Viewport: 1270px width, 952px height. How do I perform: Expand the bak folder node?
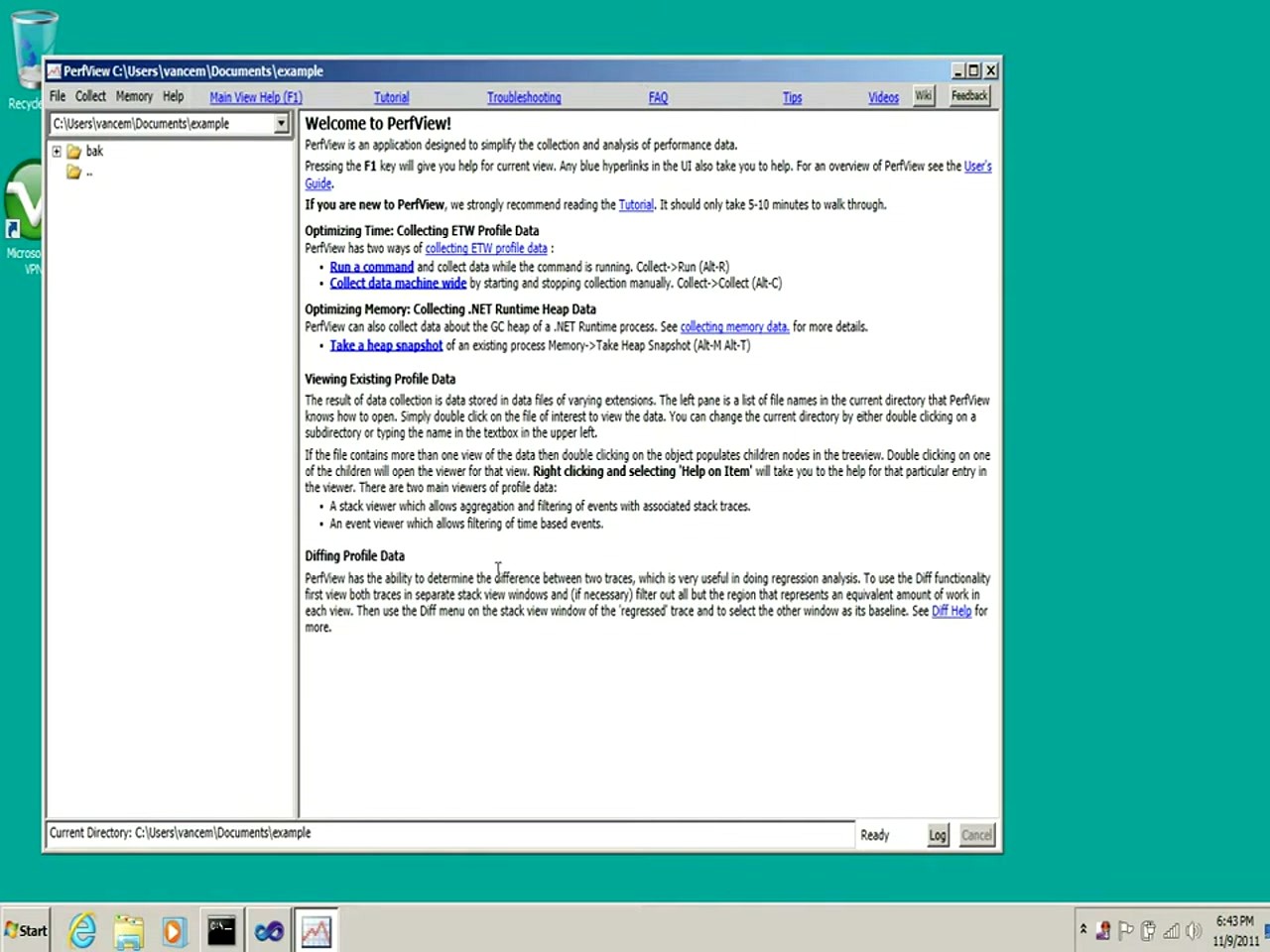[x=58, y=151]
